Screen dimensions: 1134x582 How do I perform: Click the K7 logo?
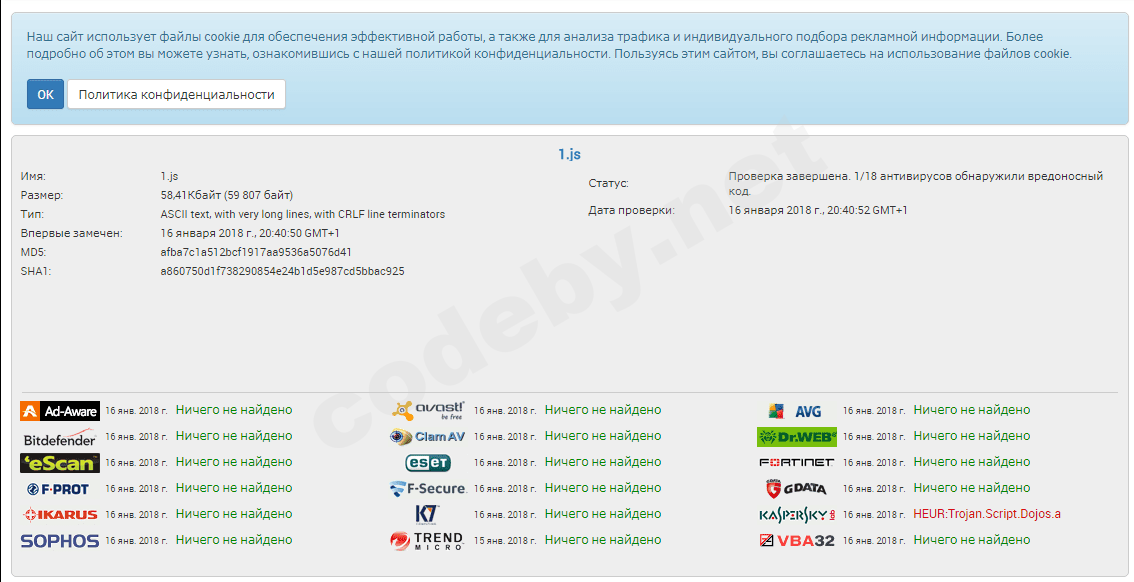click(x=427, y=514)
